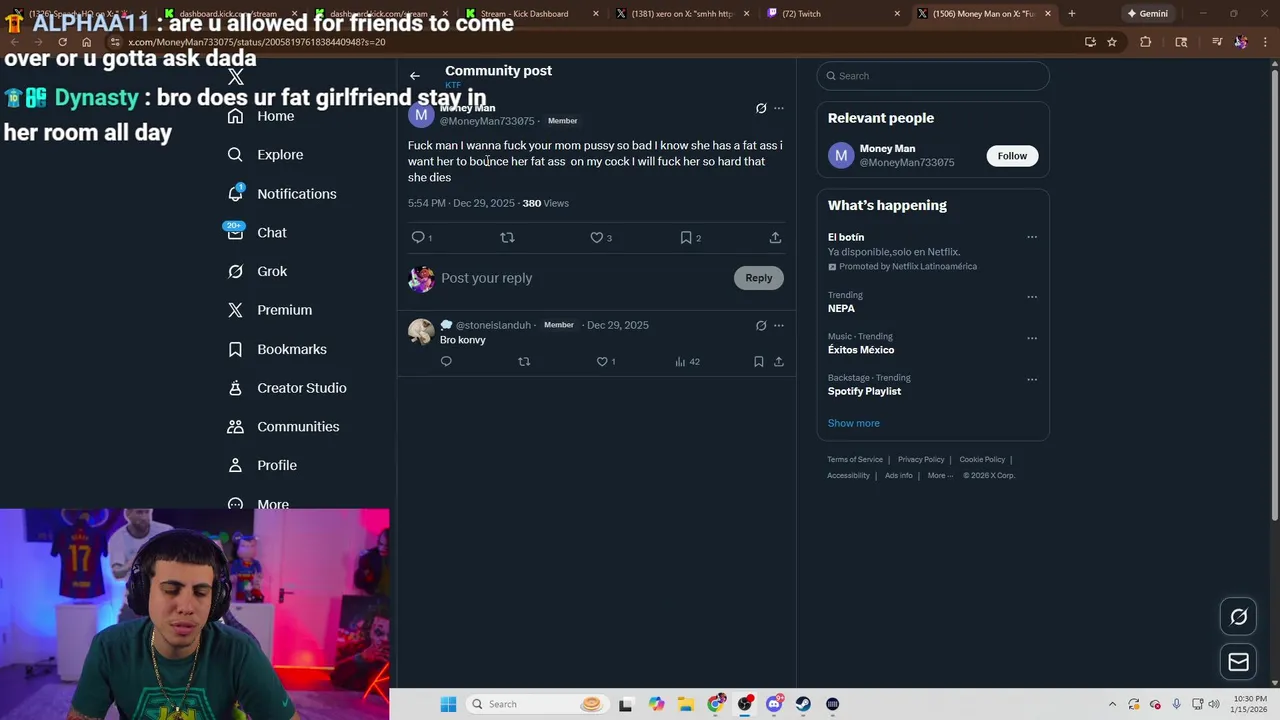The height and width of the screenshot is (720, 1280).
Task: Open Profile in the sidebar
Action: 262,466
